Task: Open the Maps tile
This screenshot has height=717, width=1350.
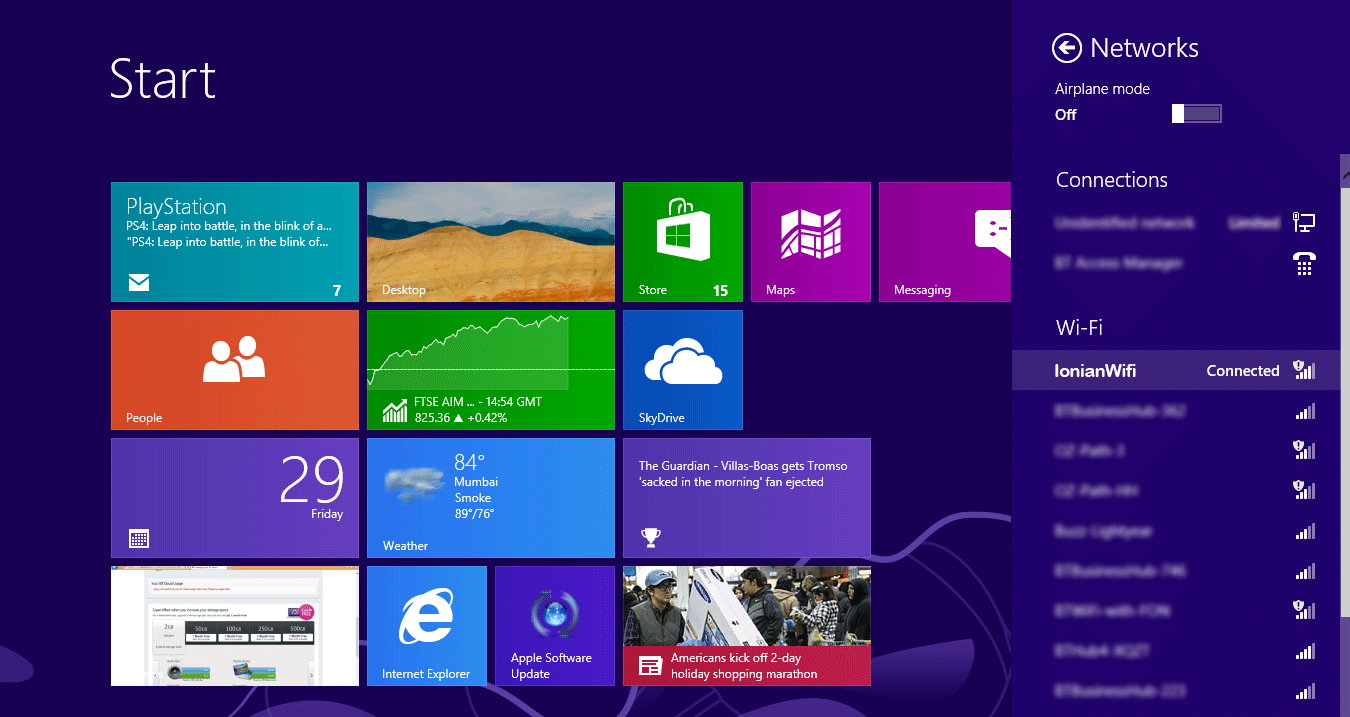Action: (x=811, y=242)
